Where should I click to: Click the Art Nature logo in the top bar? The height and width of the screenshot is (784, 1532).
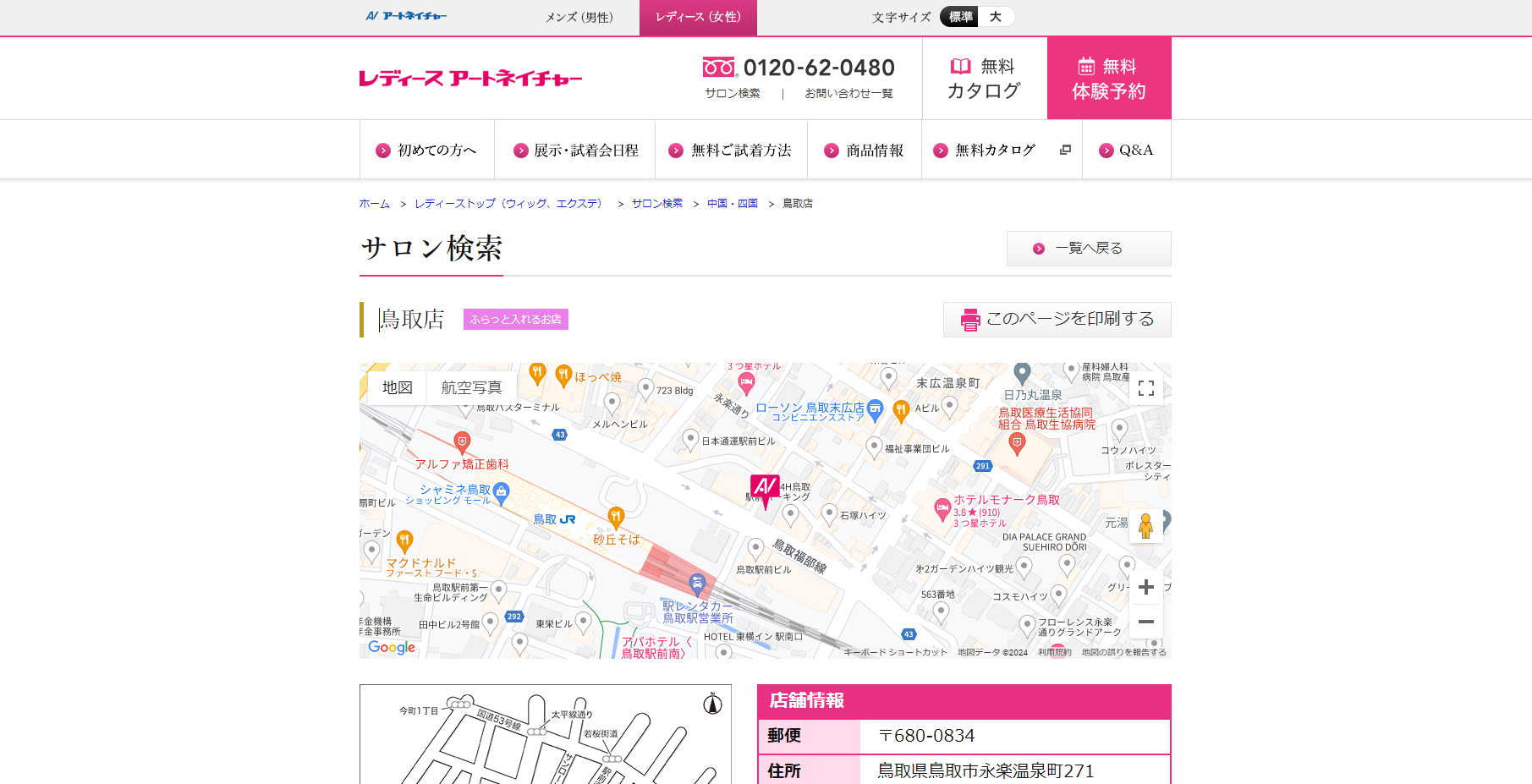coord(406,16)
